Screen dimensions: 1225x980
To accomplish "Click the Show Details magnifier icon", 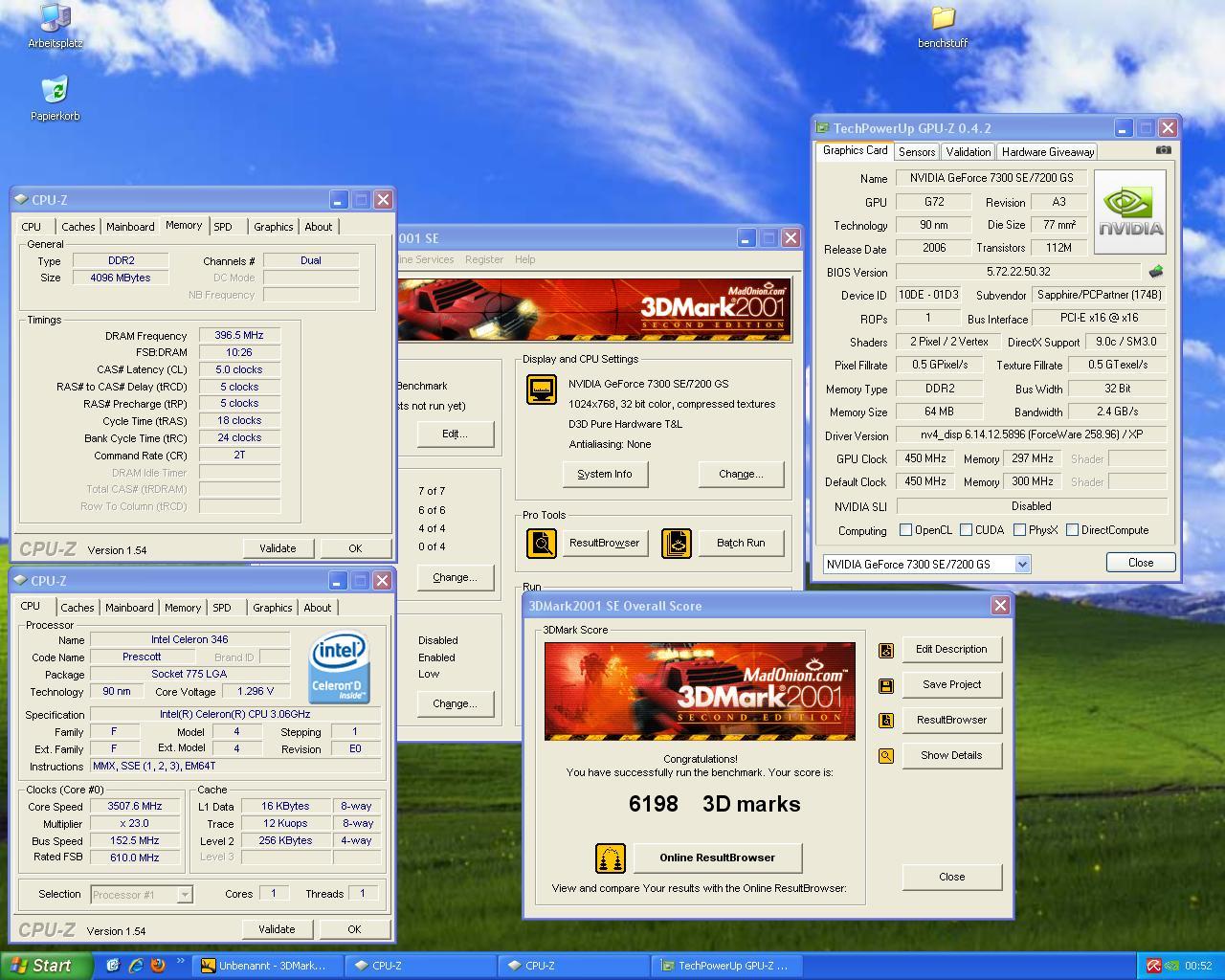I will click(x=886, y=756).
